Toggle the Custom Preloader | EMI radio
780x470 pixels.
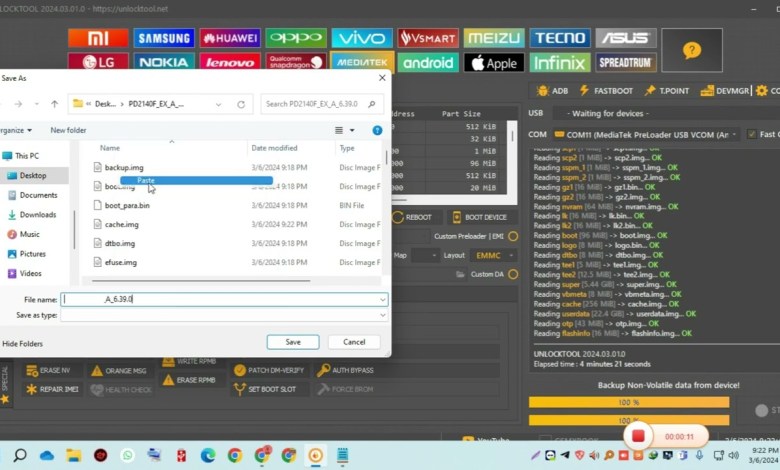(513, 236)
